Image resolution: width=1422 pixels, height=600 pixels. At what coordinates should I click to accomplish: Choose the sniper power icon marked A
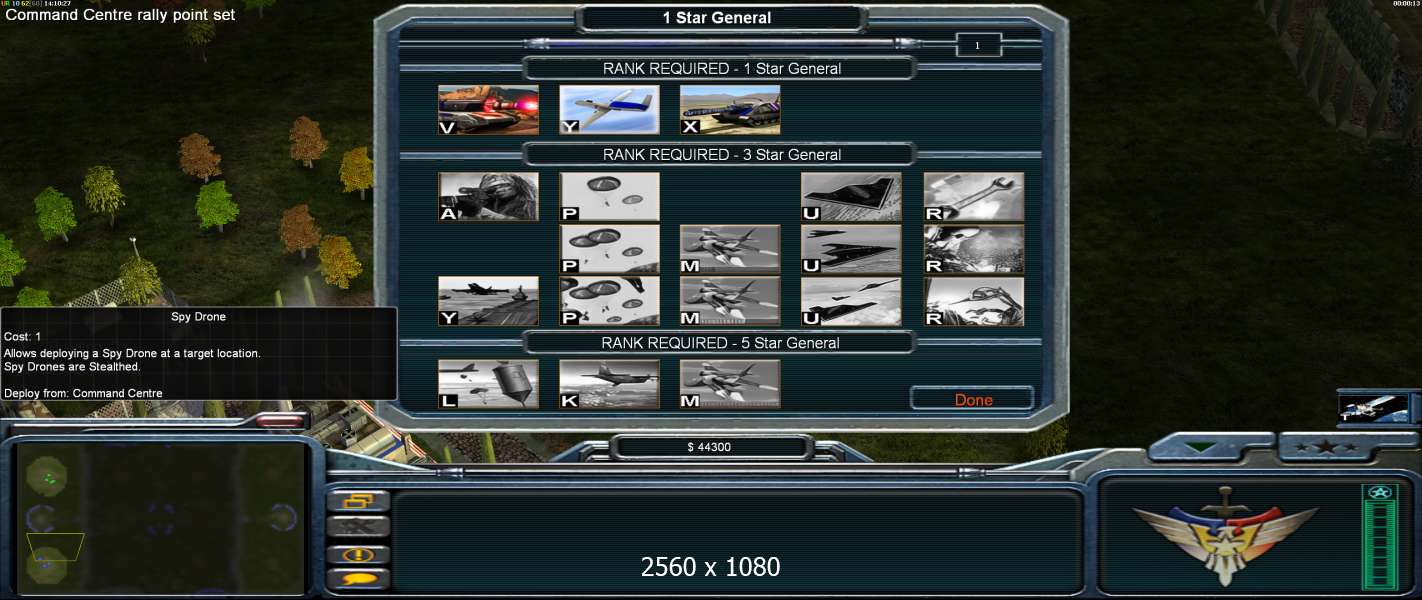[488, 197]
